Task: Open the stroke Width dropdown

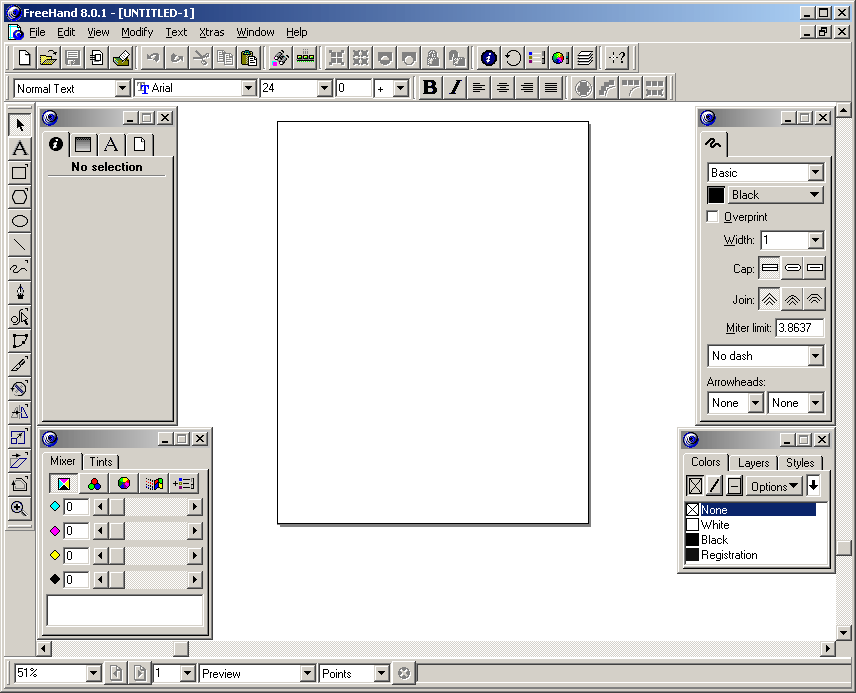Action: (x=815, y=240)
